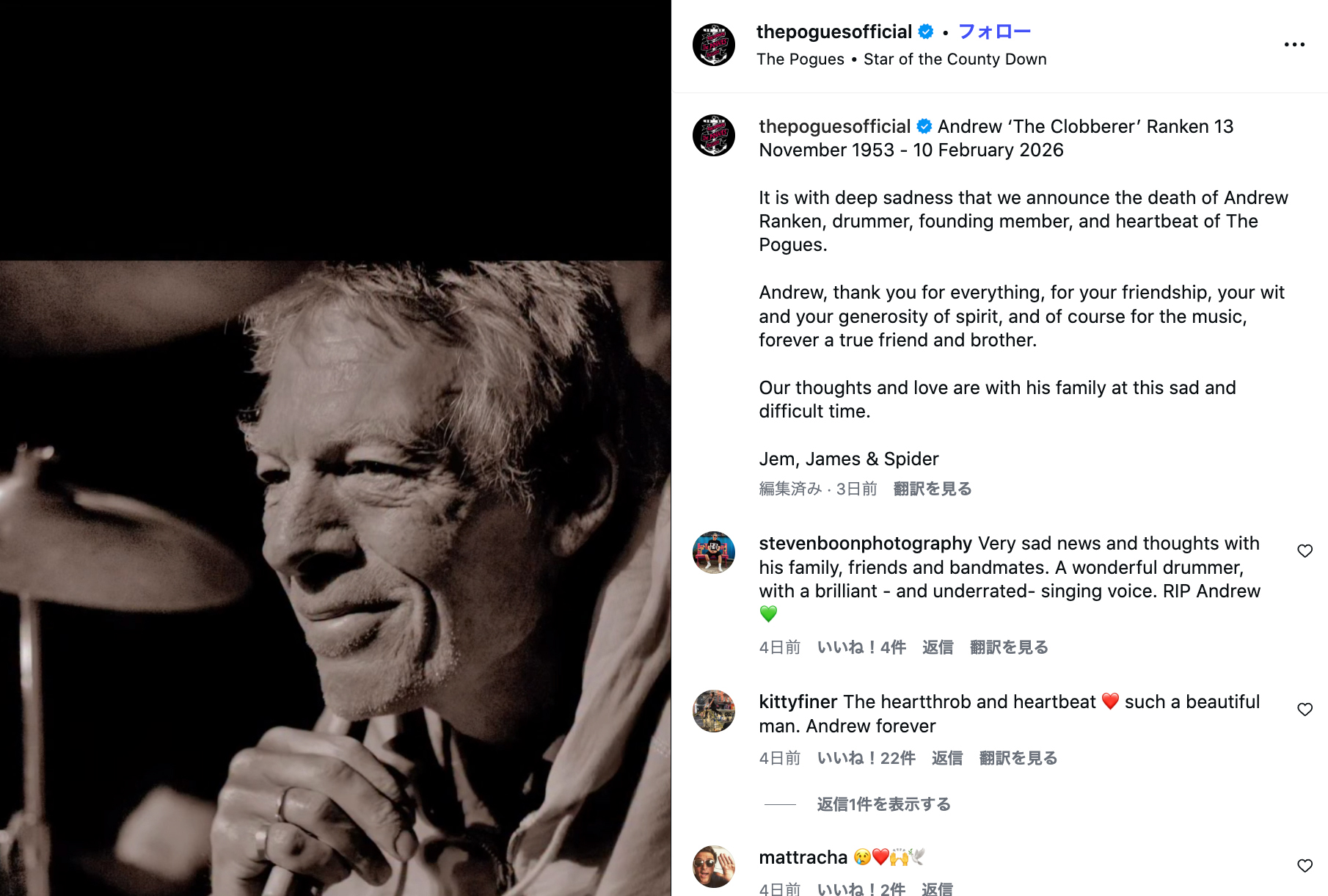Screen dimensions: 1328x896
Task: Click the フォロー follow button
Action: click(x=994, y=32)
